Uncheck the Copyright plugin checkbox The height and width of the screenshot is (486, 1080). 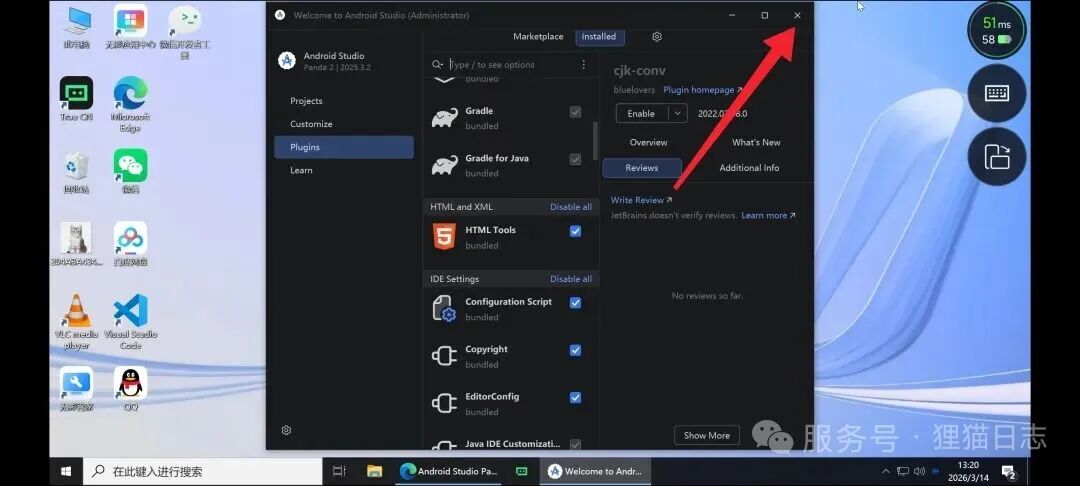(575, 350)
